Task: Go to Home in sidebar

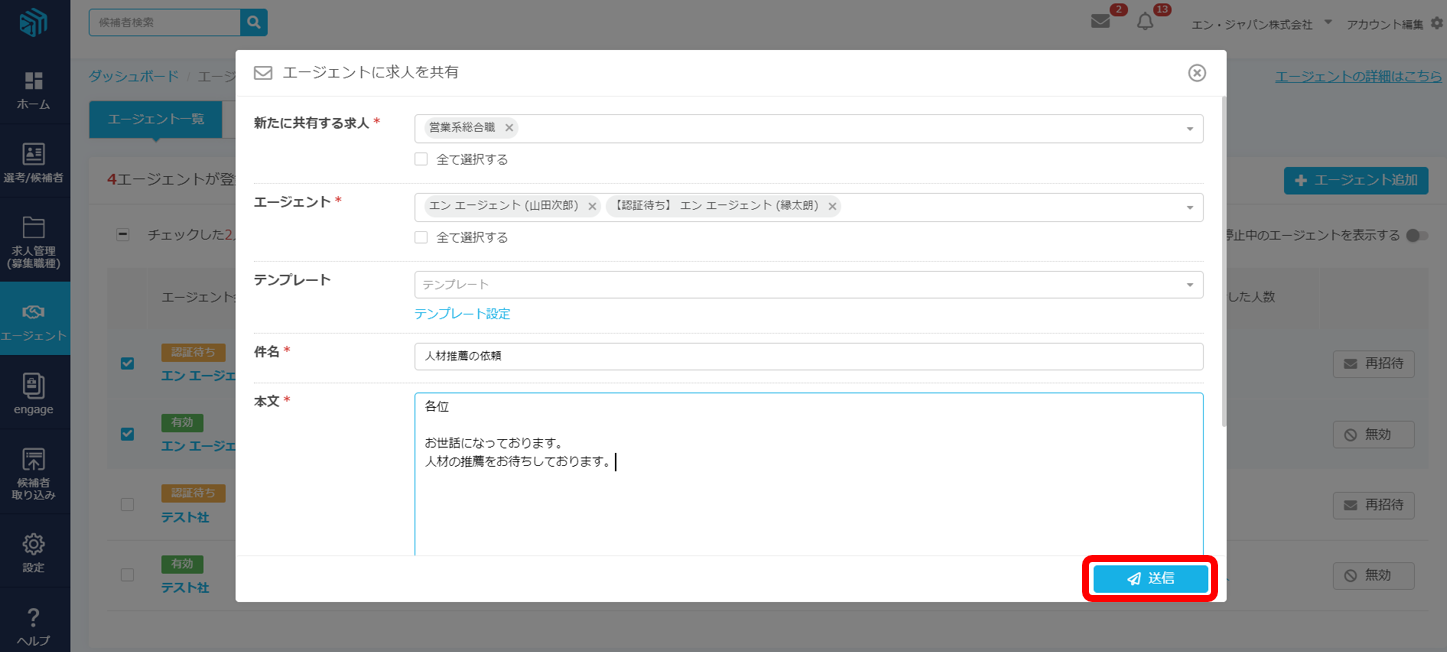Action: (x=34, y=89)
